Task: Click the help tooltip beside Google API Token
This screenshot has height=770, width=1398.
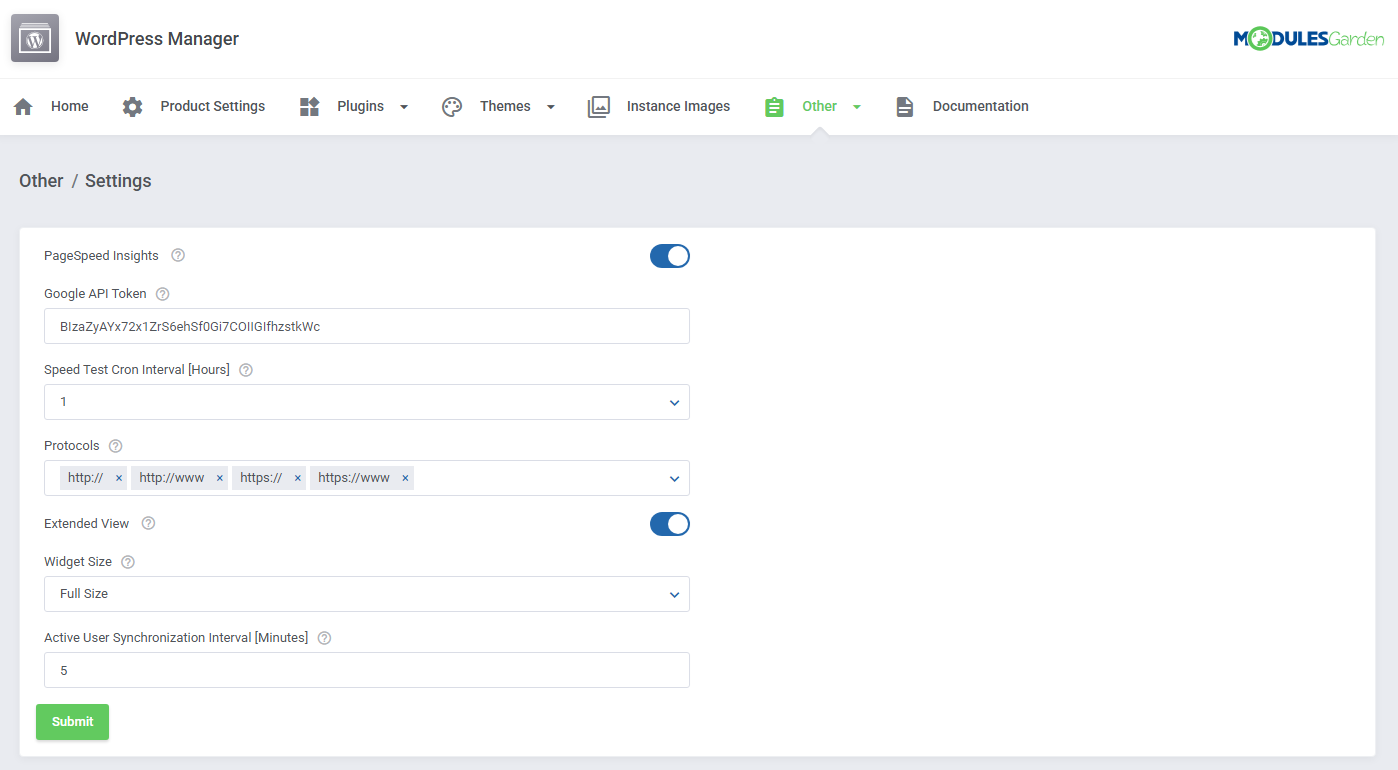Action: [x=162, y=293]
